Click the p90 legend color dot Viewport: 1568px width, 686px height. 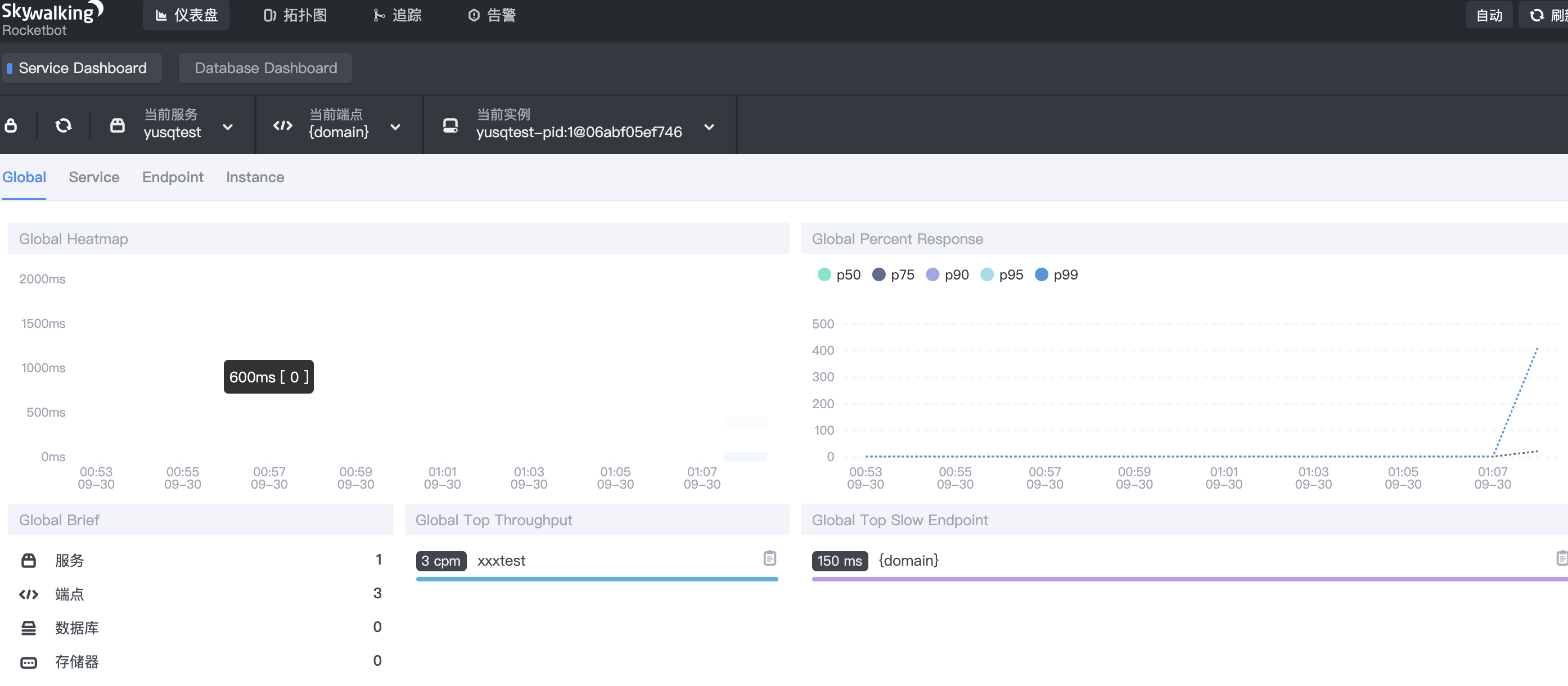pyautogui.click(x=932, y=275)
